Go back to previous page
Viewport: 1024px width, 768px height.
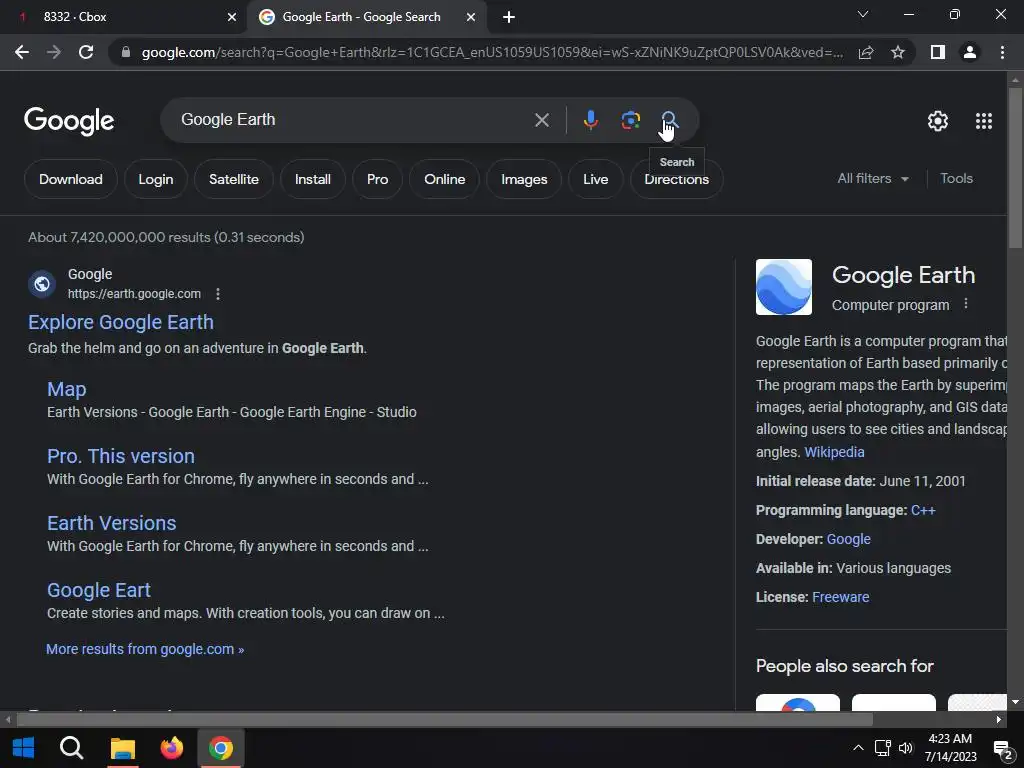pos(22,52)
